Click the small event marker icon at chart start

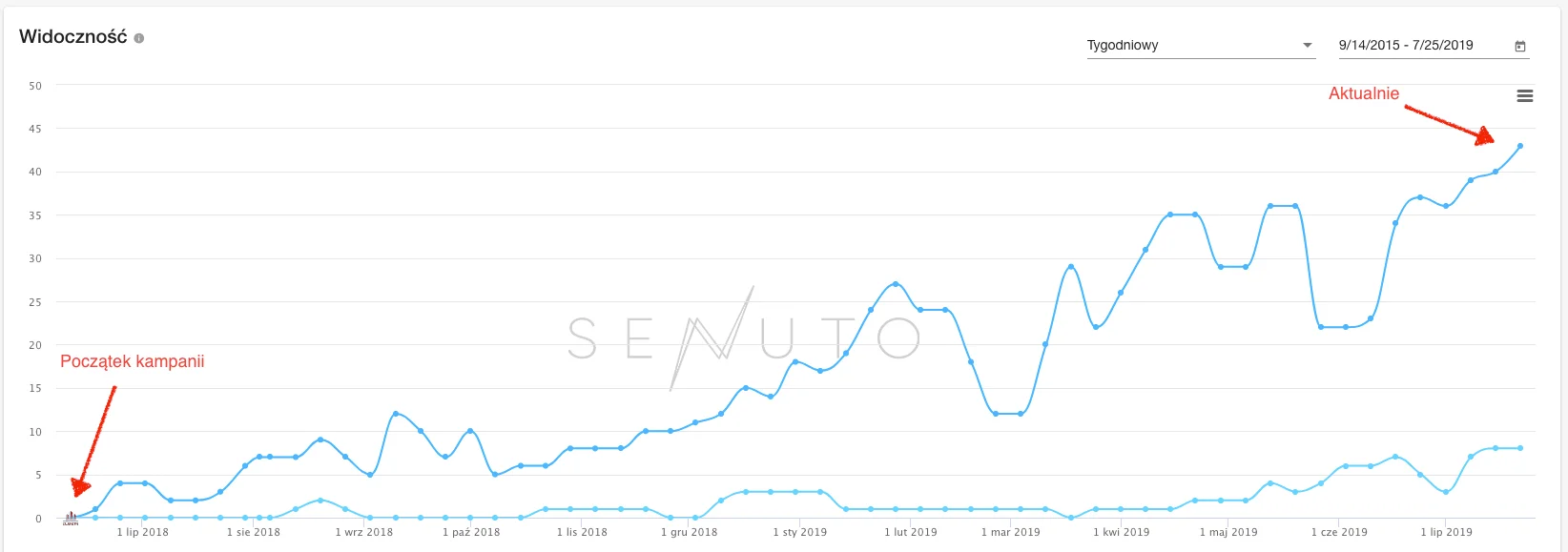coord(71,518)
